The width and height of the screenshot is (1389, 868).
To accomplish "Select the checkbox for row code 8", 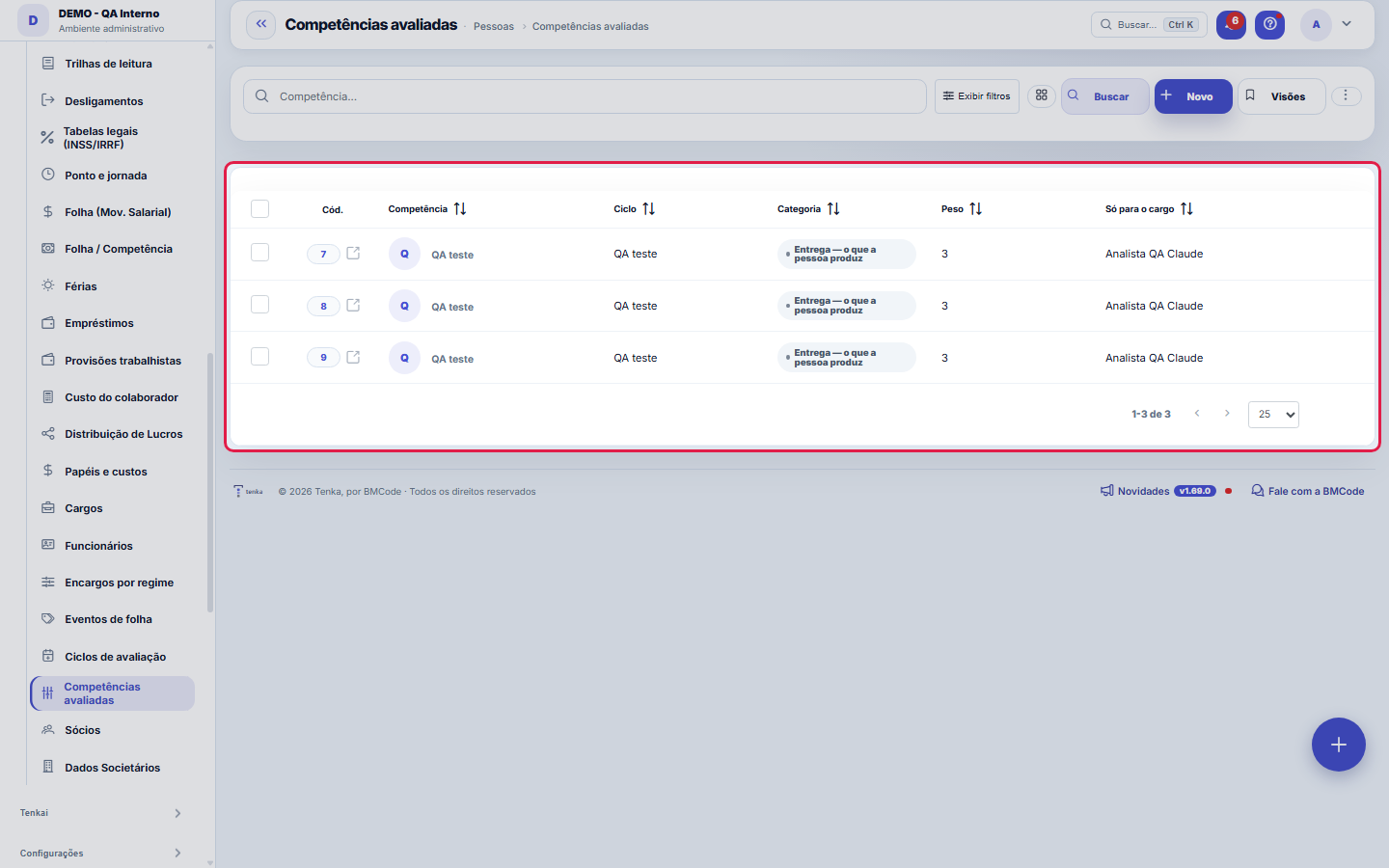I will [259, 305].
